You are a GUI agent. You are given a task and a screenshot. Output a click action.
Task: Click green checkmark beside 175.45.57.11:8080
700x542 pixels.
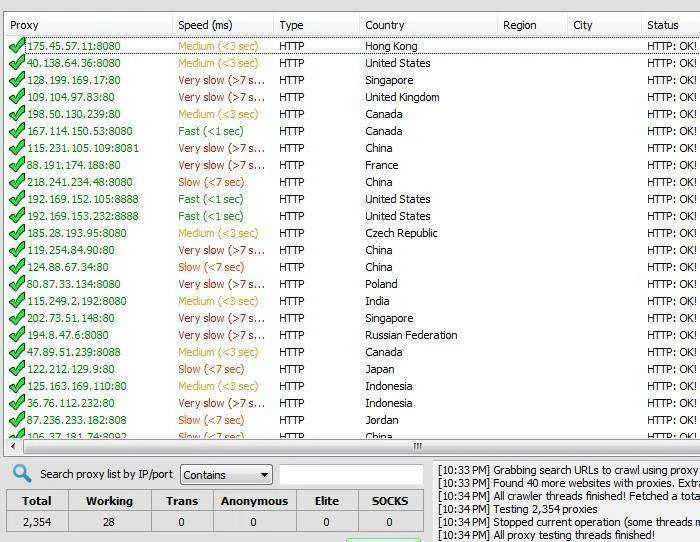point(17,46)
